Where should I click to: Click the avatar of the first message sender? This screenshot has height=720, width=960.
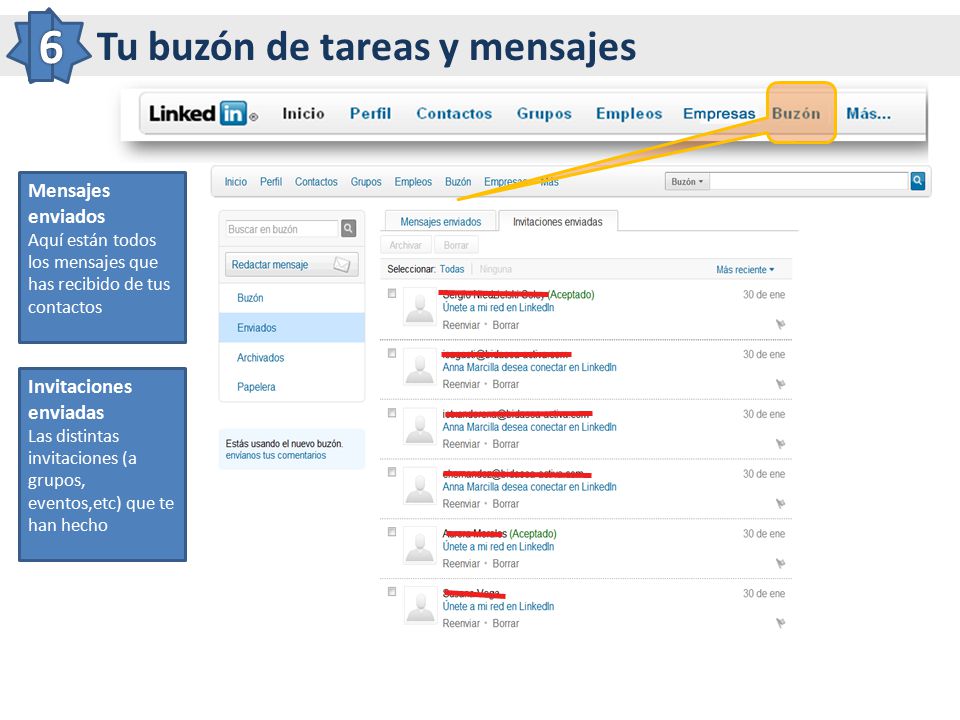point(420,307)
